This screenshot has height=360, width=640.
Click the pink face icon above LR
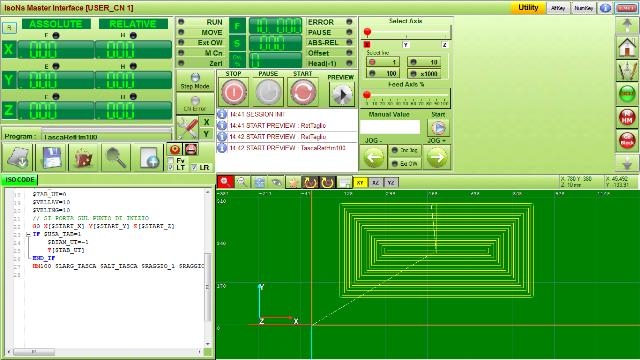point(191,149)
